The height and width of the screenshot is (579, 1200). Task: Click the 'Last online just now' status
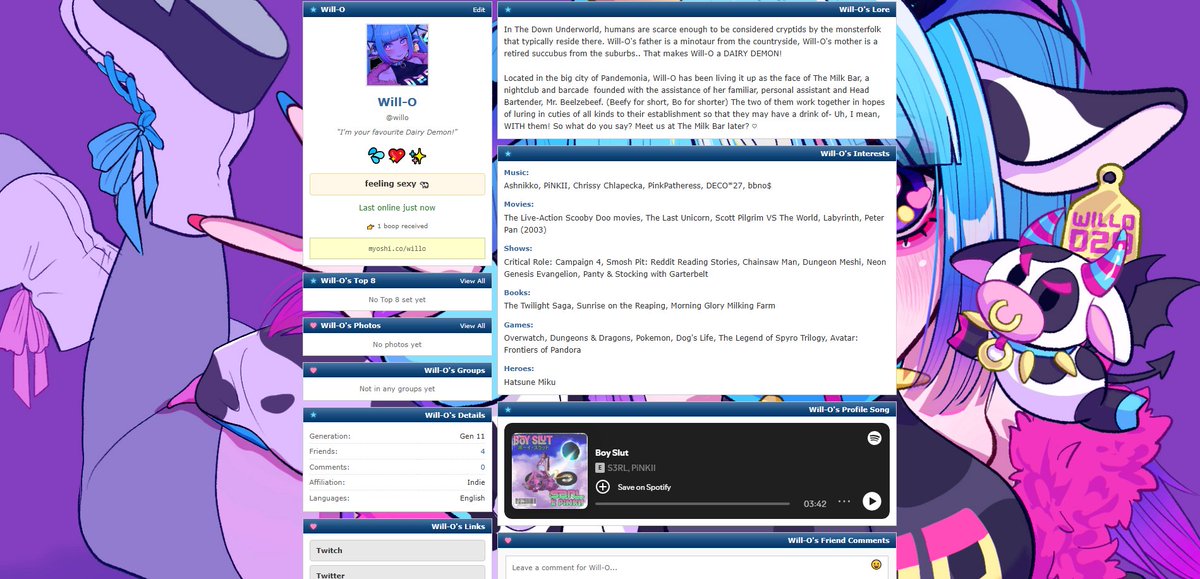tap(397, 208)
